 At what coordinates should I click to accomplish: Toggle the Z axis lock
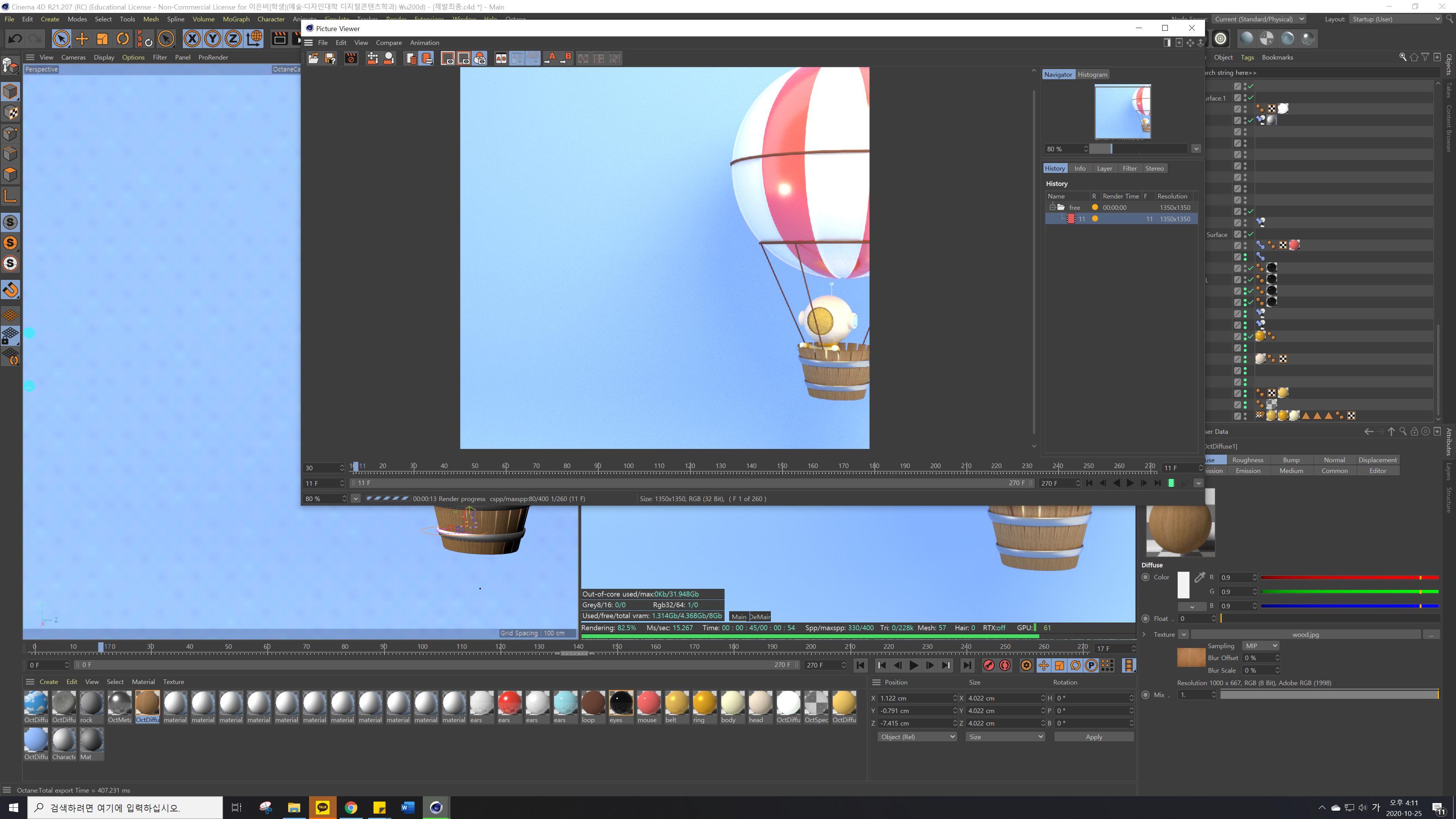point(233,38)
